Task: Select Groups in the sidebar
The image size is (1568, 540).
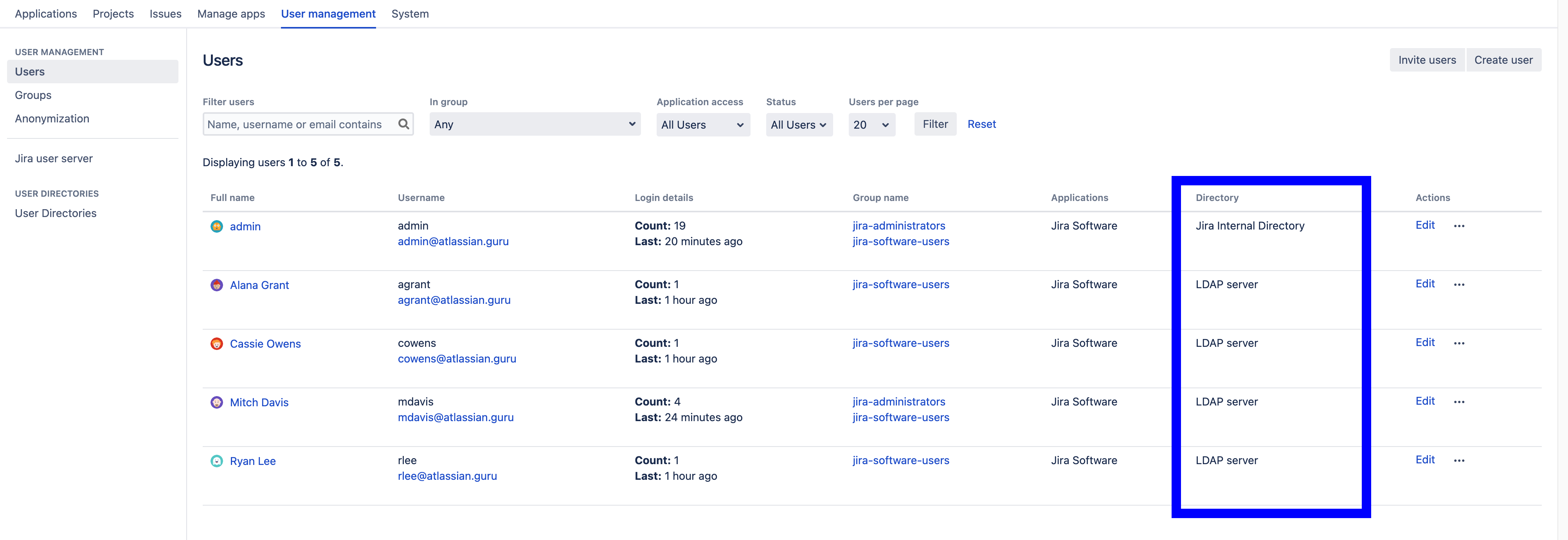Action: tap(33, 95)
